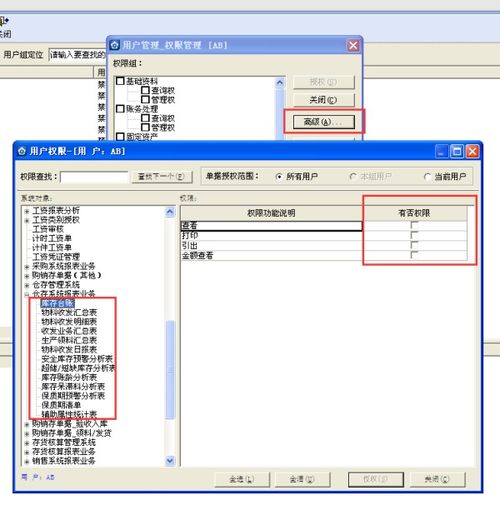Check 管理权 under 基础资料
Screen dimensions: 500x510
145,99
